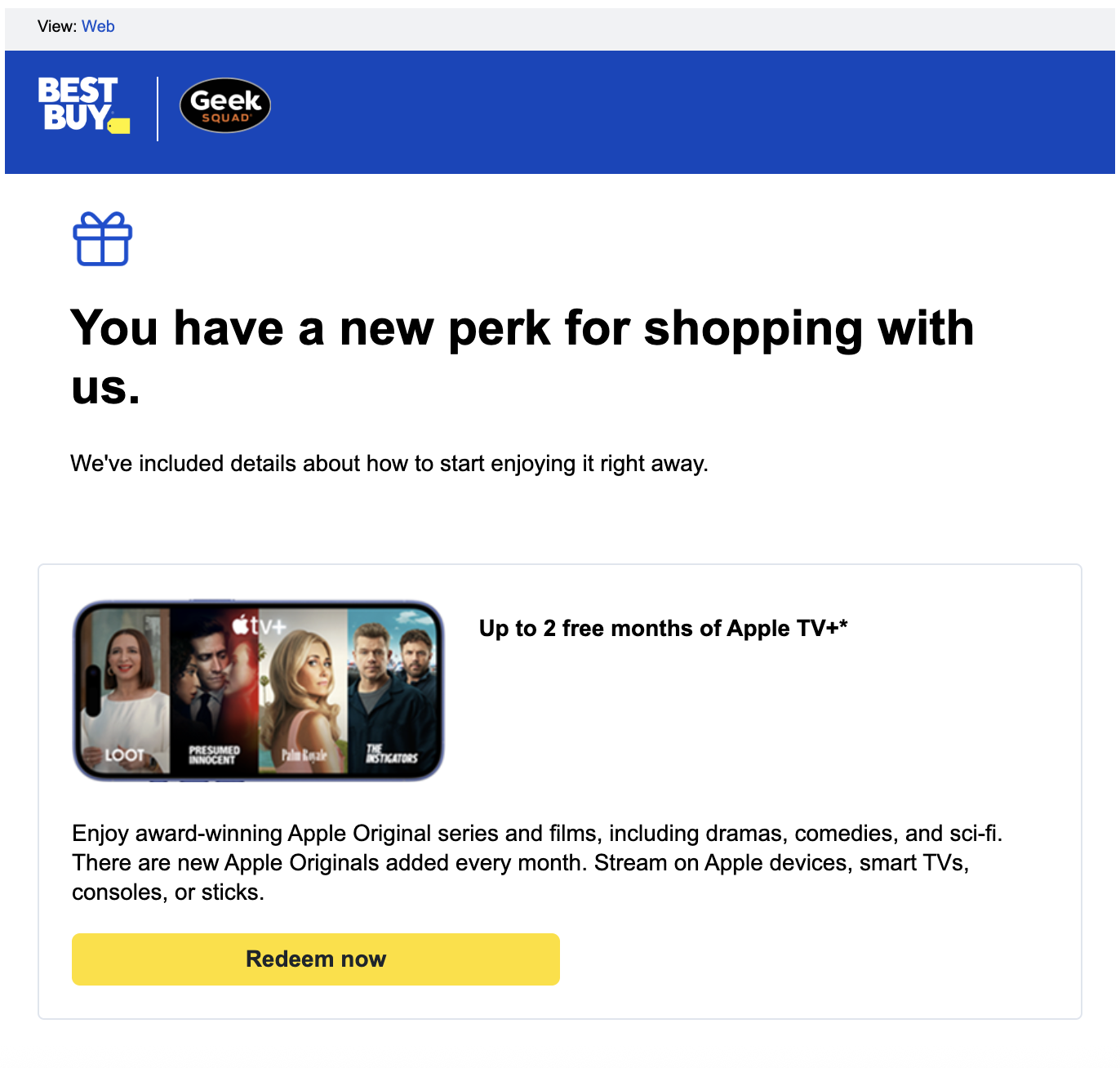Click the Redeem now button

tap(316, 959)
